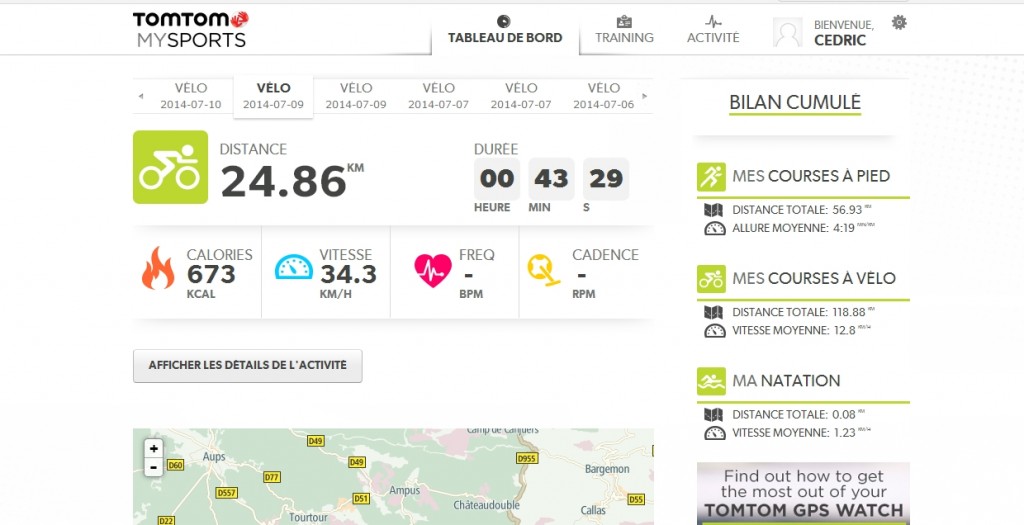Zoom out the map with minus button
Viewport: 1024px width, 525px height.
pos(153,468)
